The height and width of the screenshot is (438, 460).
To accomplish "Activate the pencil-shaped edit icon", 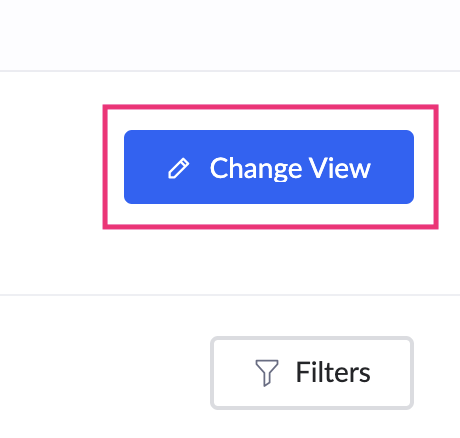I will coord(179,169).
